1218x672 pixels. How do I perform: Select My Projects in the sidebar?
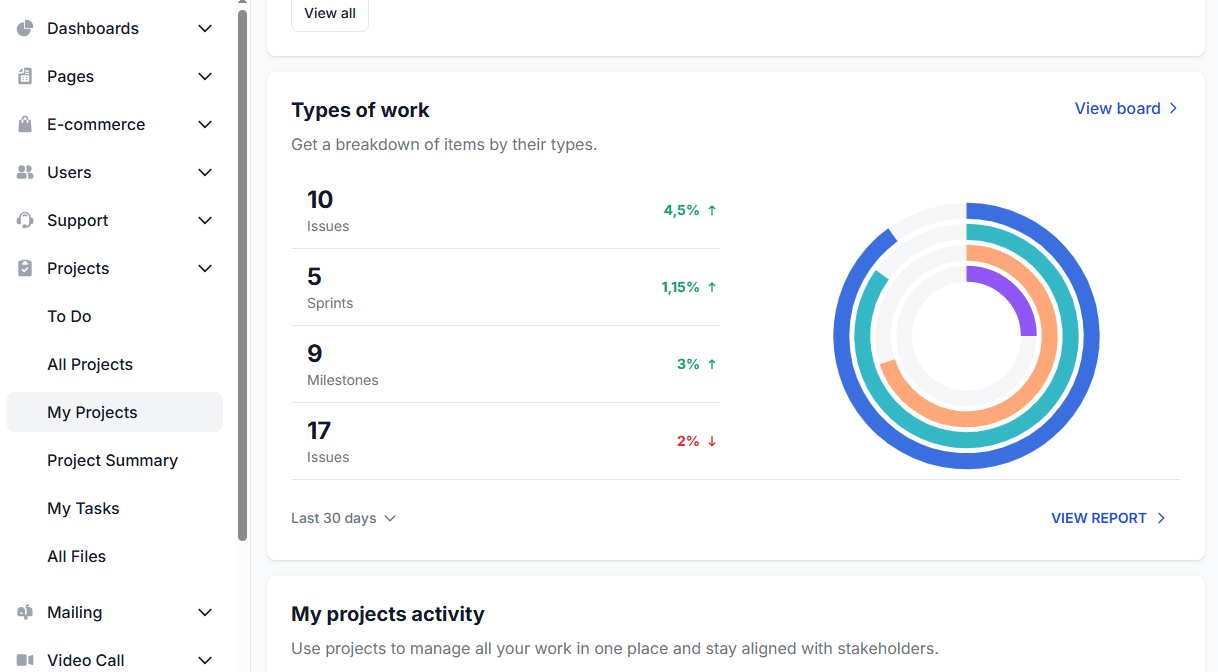tap(92, 412)
